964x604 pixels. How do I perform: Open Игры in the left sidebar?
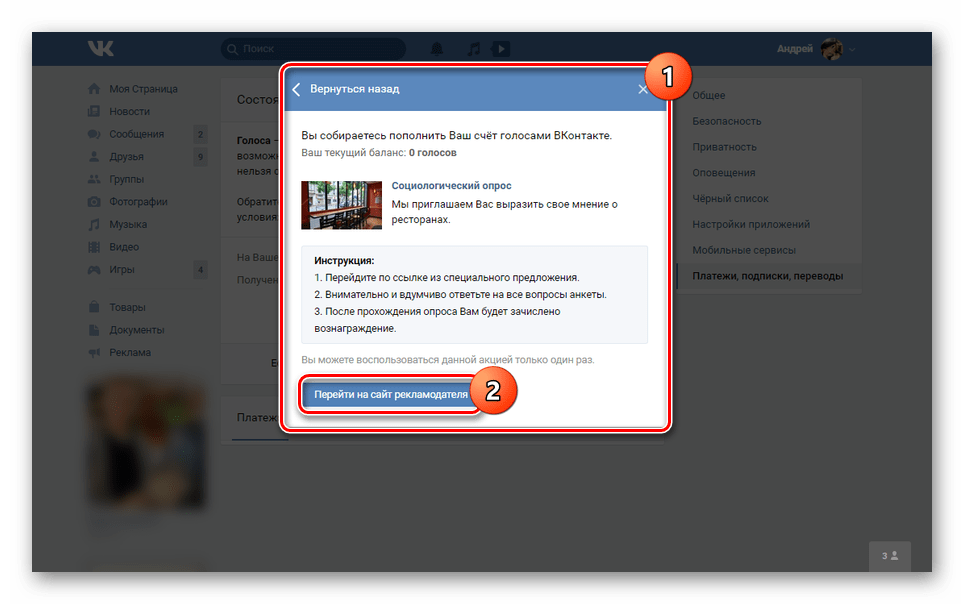[x=122, y=269]
